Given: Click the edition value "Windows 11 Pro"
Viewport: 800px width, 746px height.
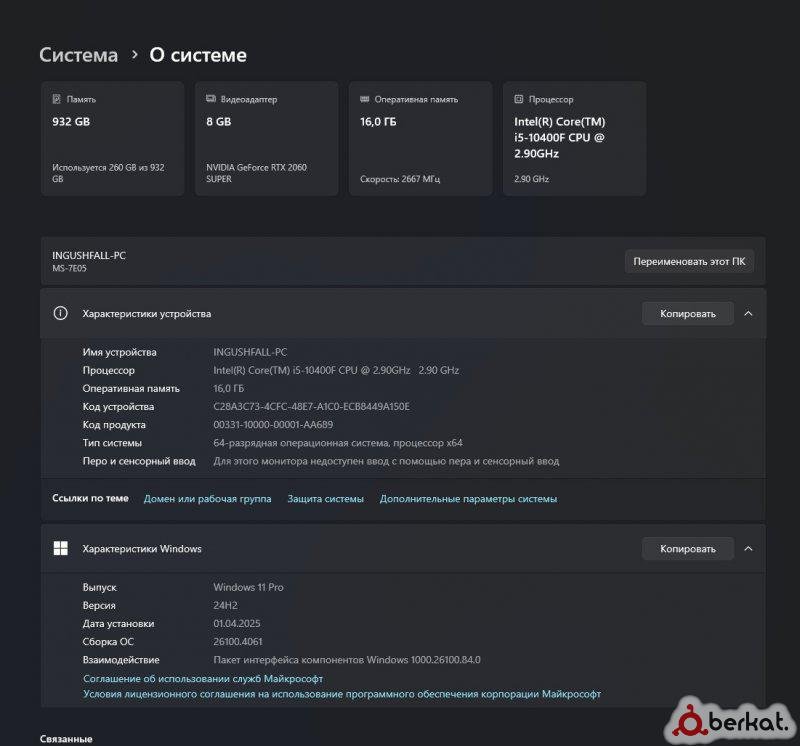Looking at the screenshot, I should (248, 587).
